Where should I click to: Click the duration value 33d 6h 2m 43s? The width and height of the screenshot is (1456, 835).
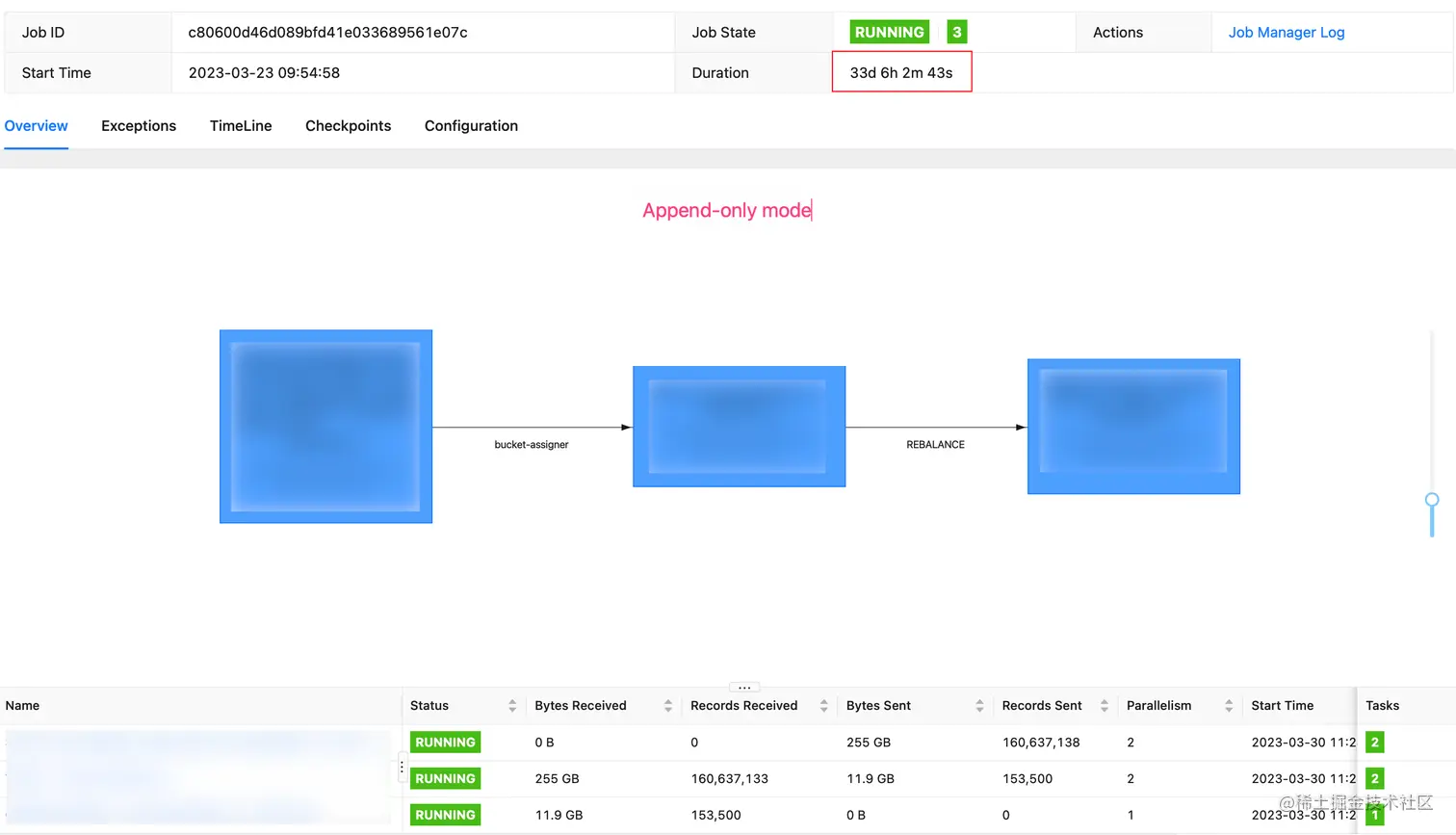click(901, 73)
